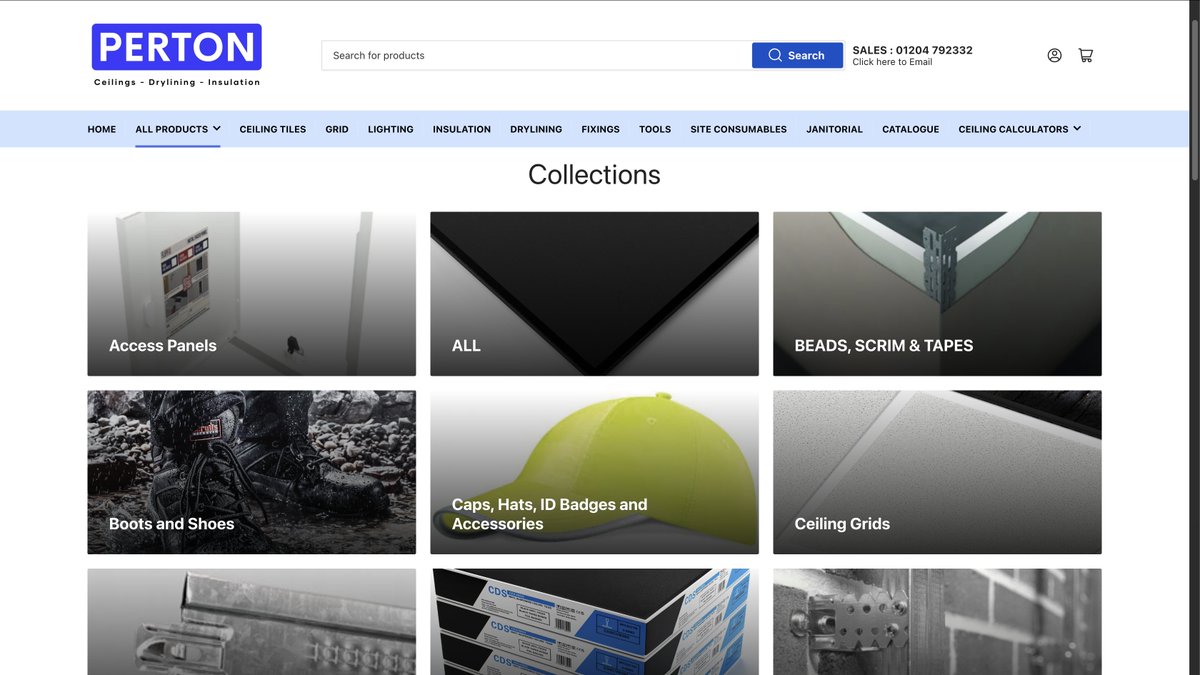Open the Ceiling Grids collection card

937,472
